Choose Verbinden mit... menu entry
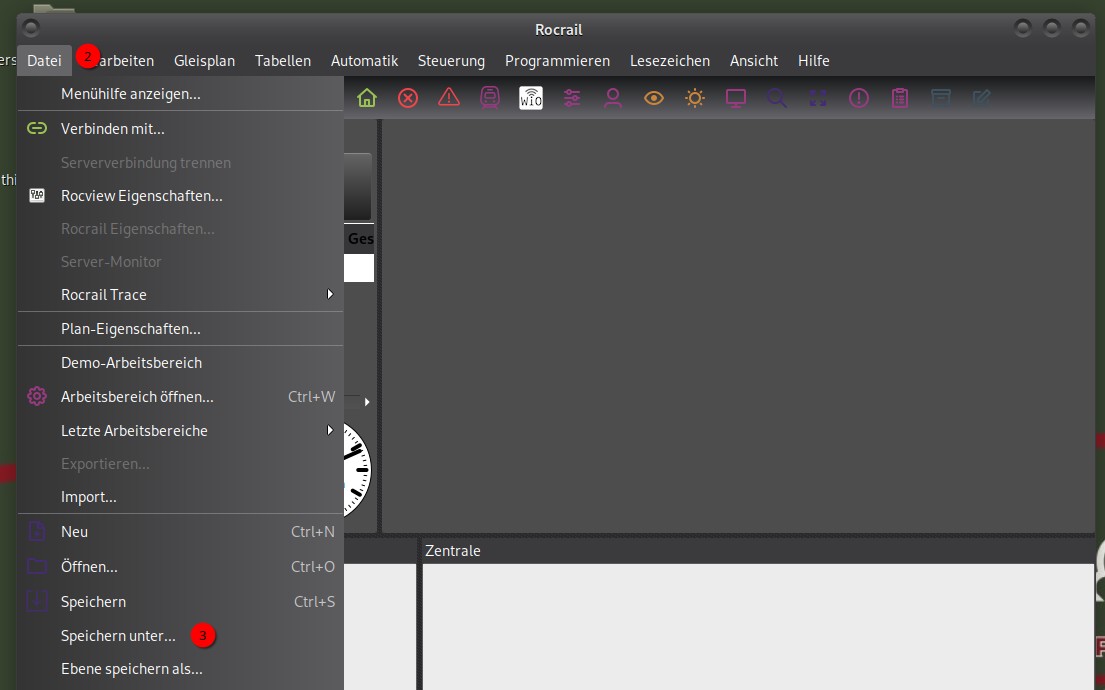1105x690 pixels. [112, 129]
